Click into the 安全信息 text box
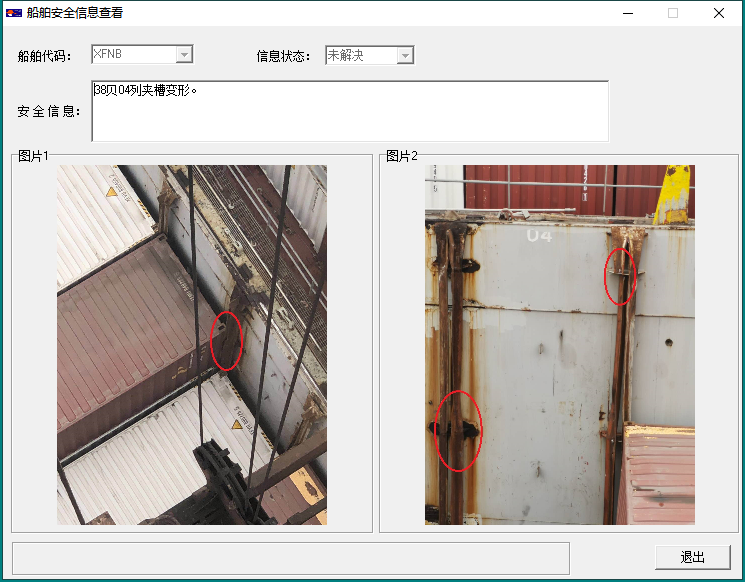 [x=350, y=112]
